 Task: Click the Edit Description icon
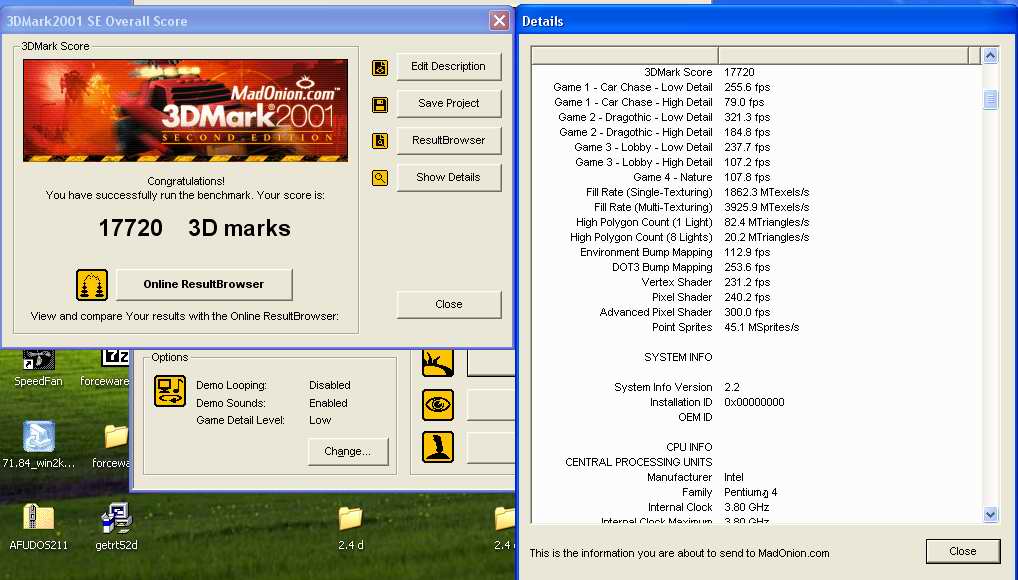coord(380,67)
